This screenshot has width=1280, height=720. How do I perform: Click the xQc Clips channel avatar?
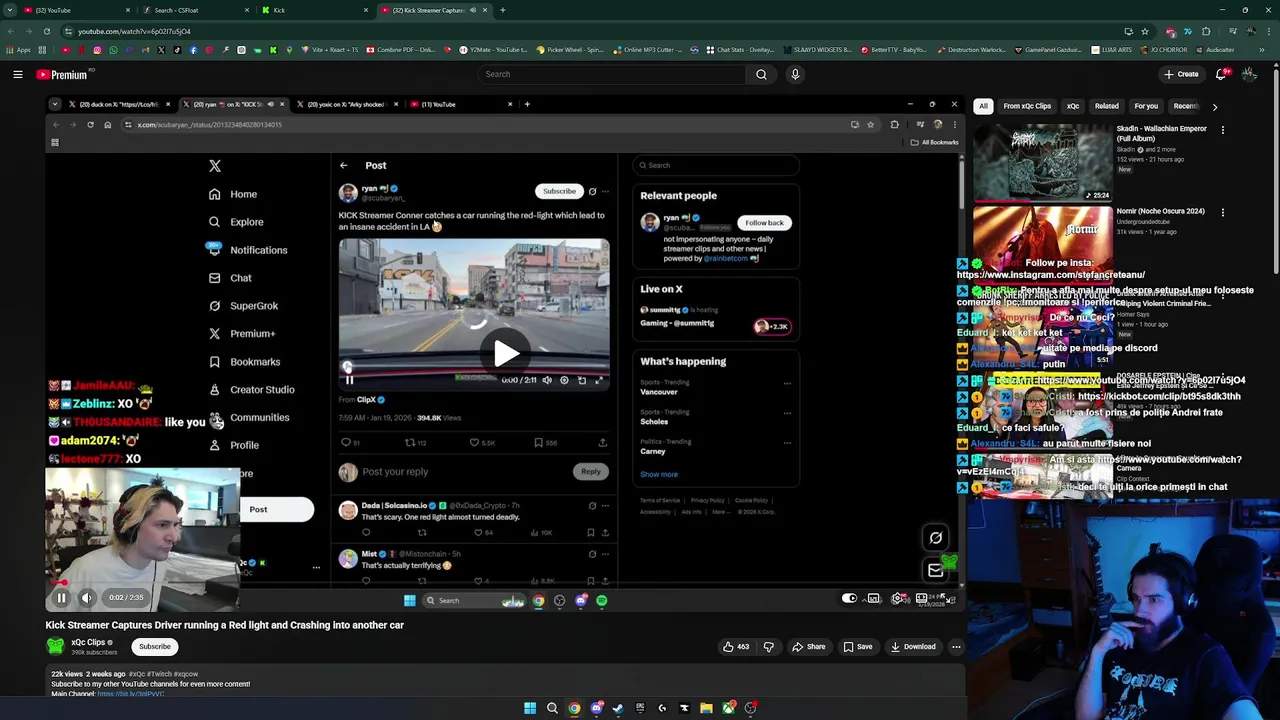tap(56, 647)
